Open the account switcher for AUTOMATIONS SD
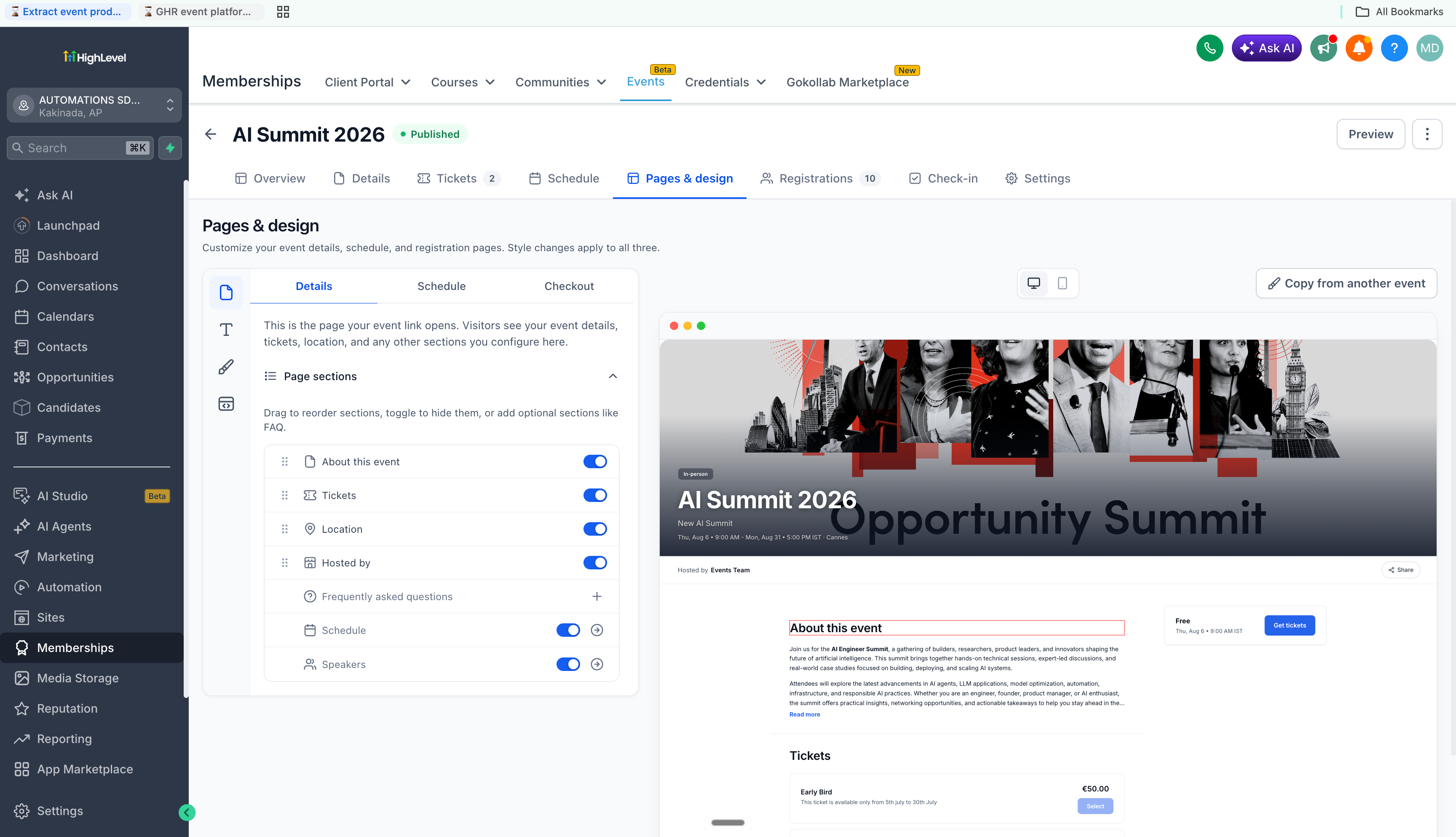 click(94, 106)
